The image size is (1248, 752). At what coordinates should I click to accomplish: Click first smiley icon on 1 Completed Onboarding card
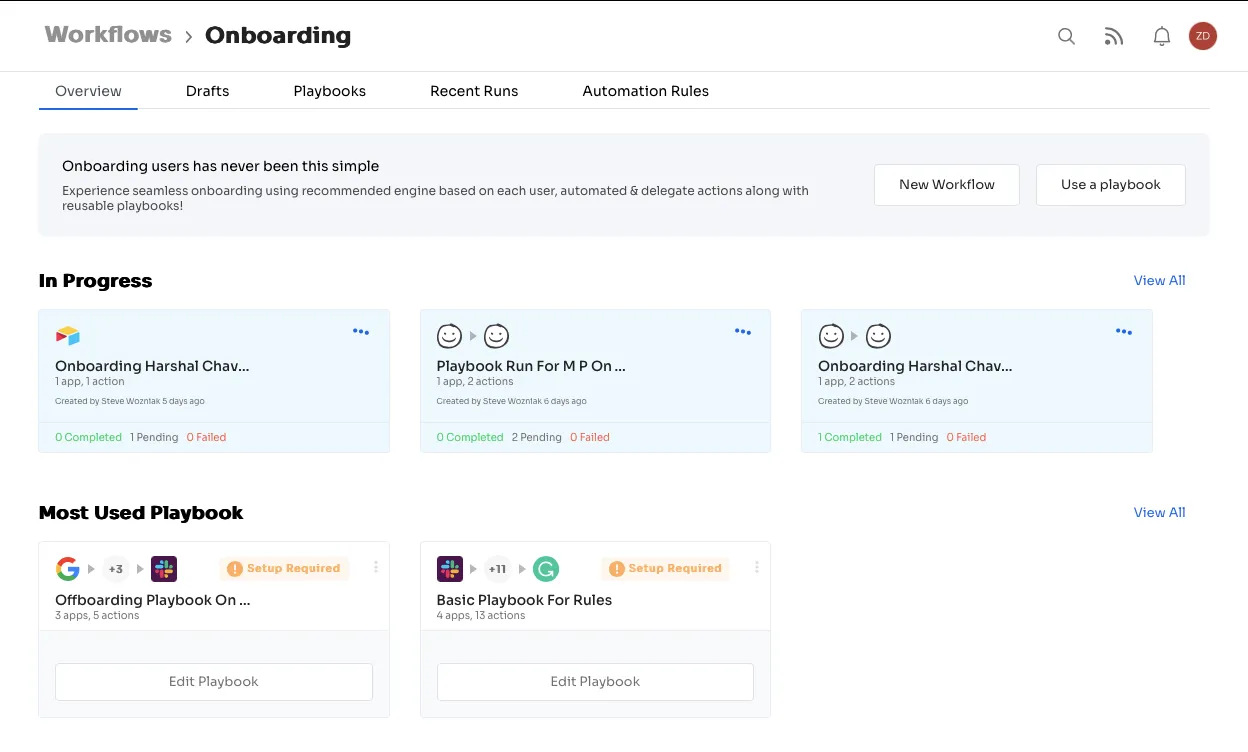(x=831, y=336)
